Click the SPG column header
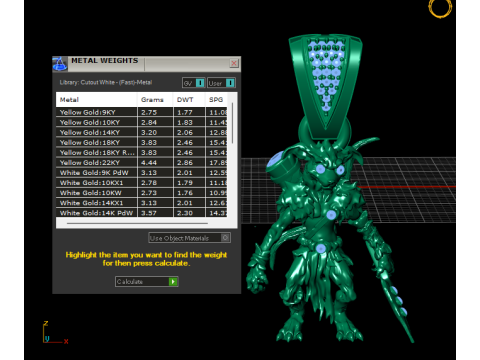The height and width of the screenshot is (360, 480). click(216, 99)
